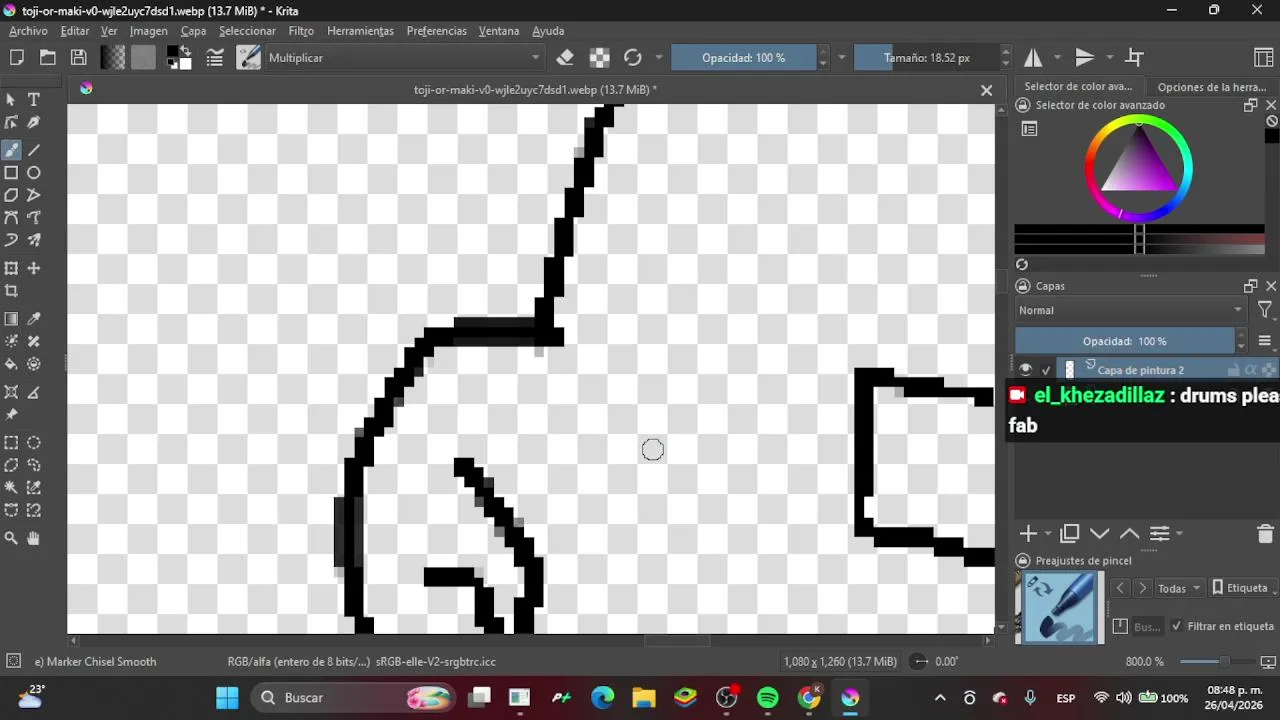Screen dimensions: 1280x720
Task: Open the brush preset chooser icon
Action: coord(248,57)
